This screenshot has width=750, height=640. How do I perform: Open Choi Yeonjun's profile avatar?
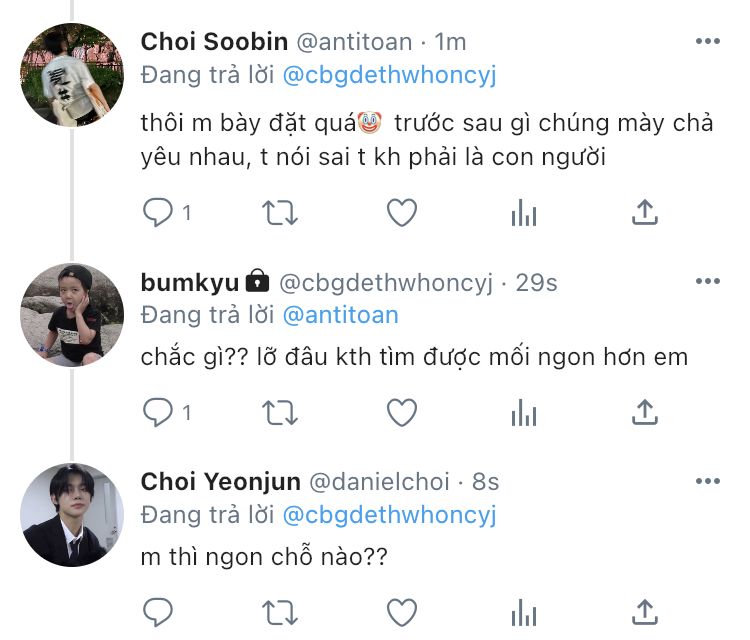point(72,514)
